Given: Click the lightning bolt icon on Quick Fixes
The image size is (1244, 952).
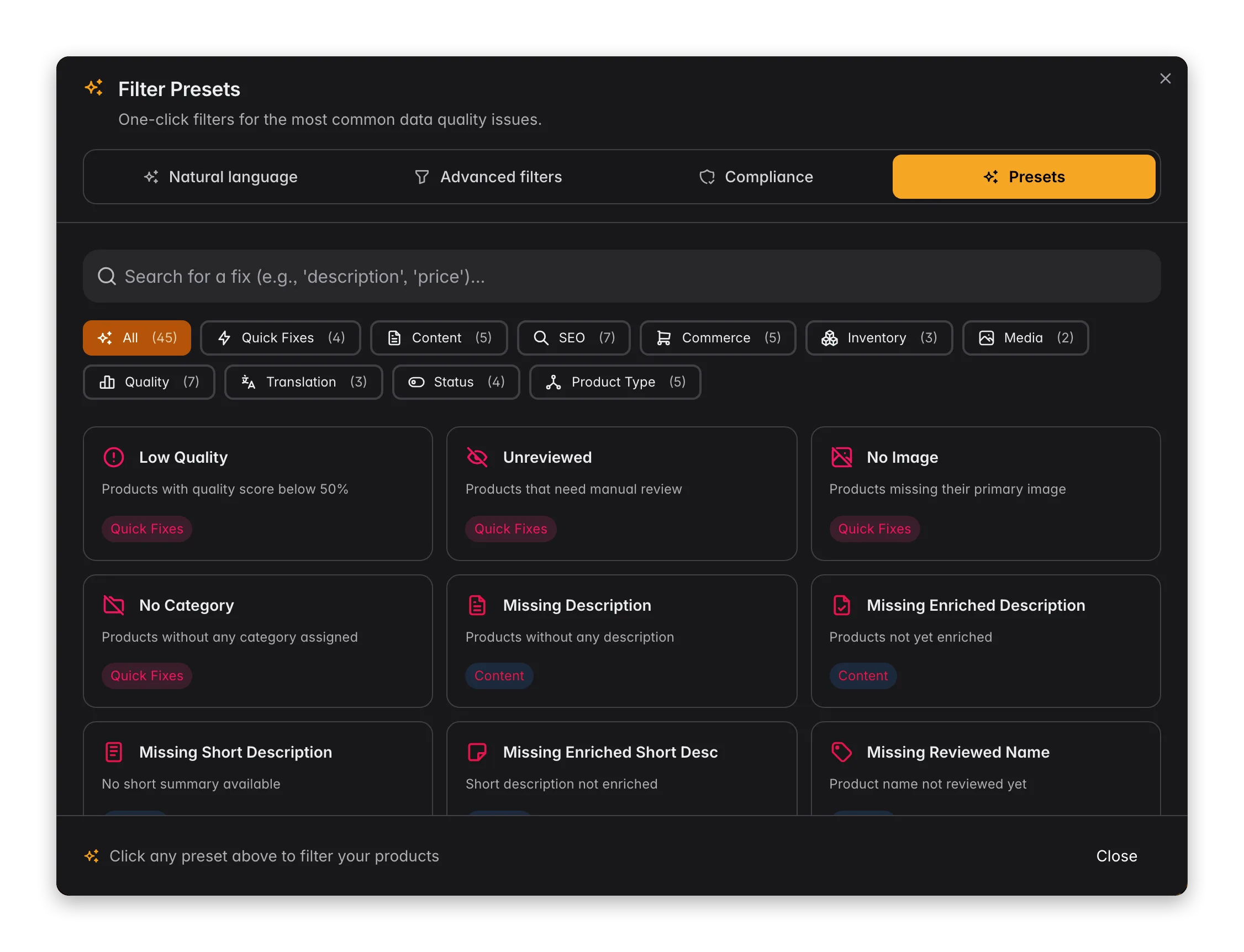Looking at the screenshot, I should pyautogui.click(x=224, y=339).
